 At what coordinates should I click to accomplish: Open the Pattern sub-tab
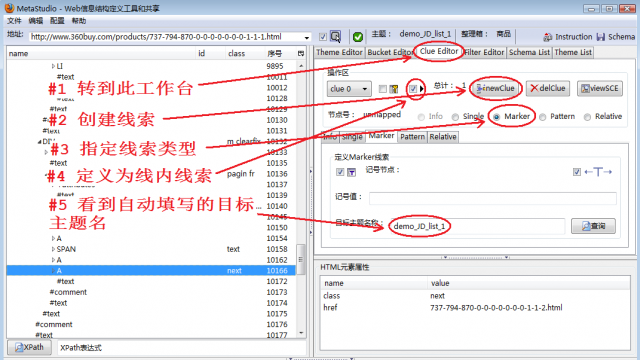[x=412, y=137]
